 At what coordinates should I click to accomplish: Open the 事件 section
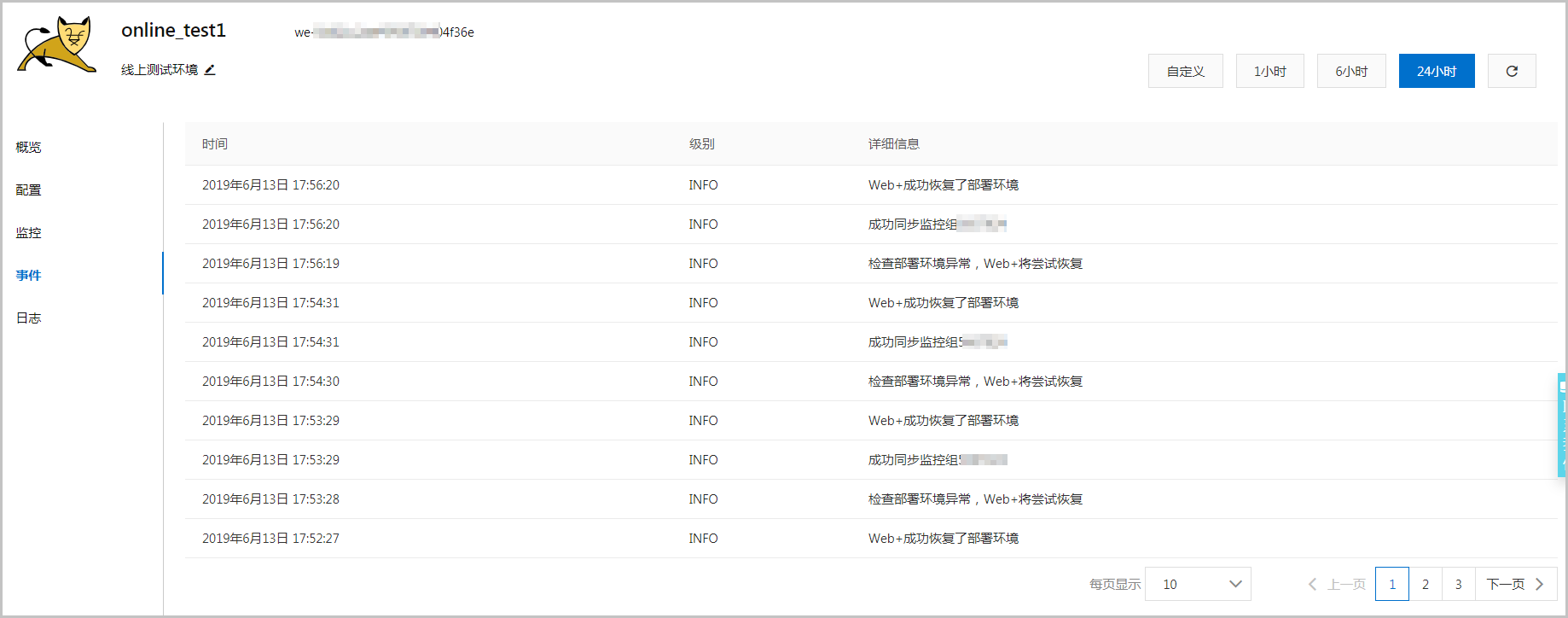[x=28, y=275]
